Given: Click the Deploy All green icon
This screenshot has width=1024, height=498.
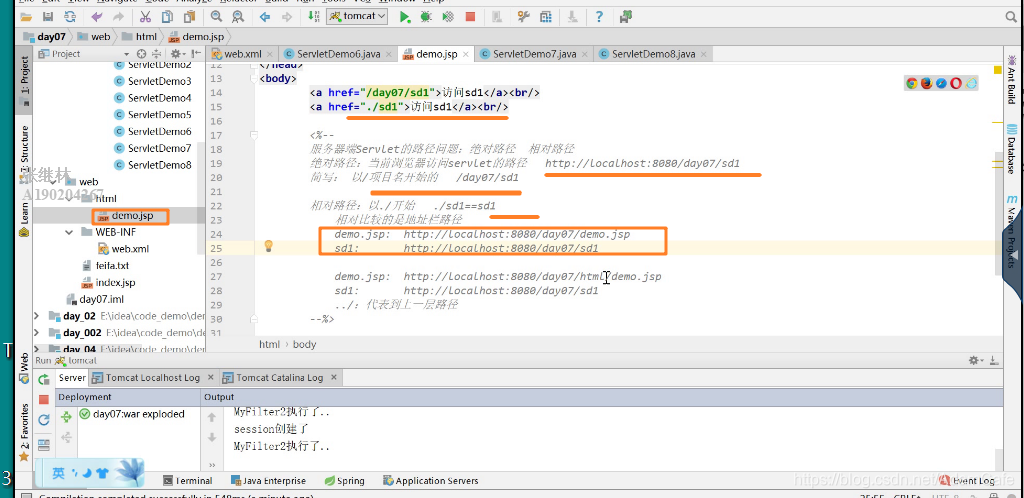Looking at the screenshot, I should coord(66,416).
